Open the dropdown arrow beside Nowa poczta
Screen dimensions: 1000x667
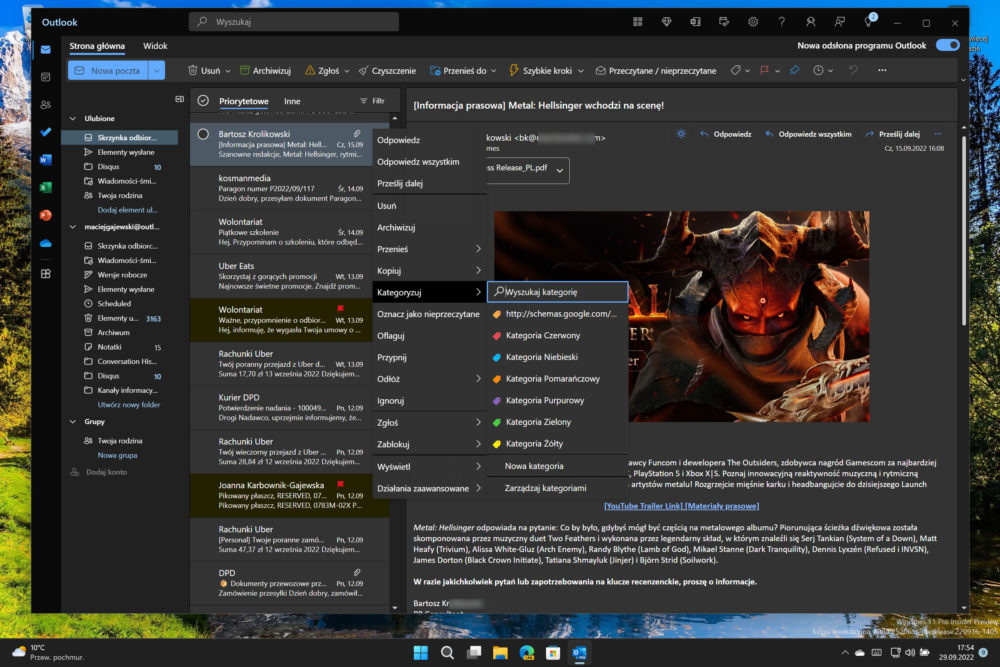point(157,70)
